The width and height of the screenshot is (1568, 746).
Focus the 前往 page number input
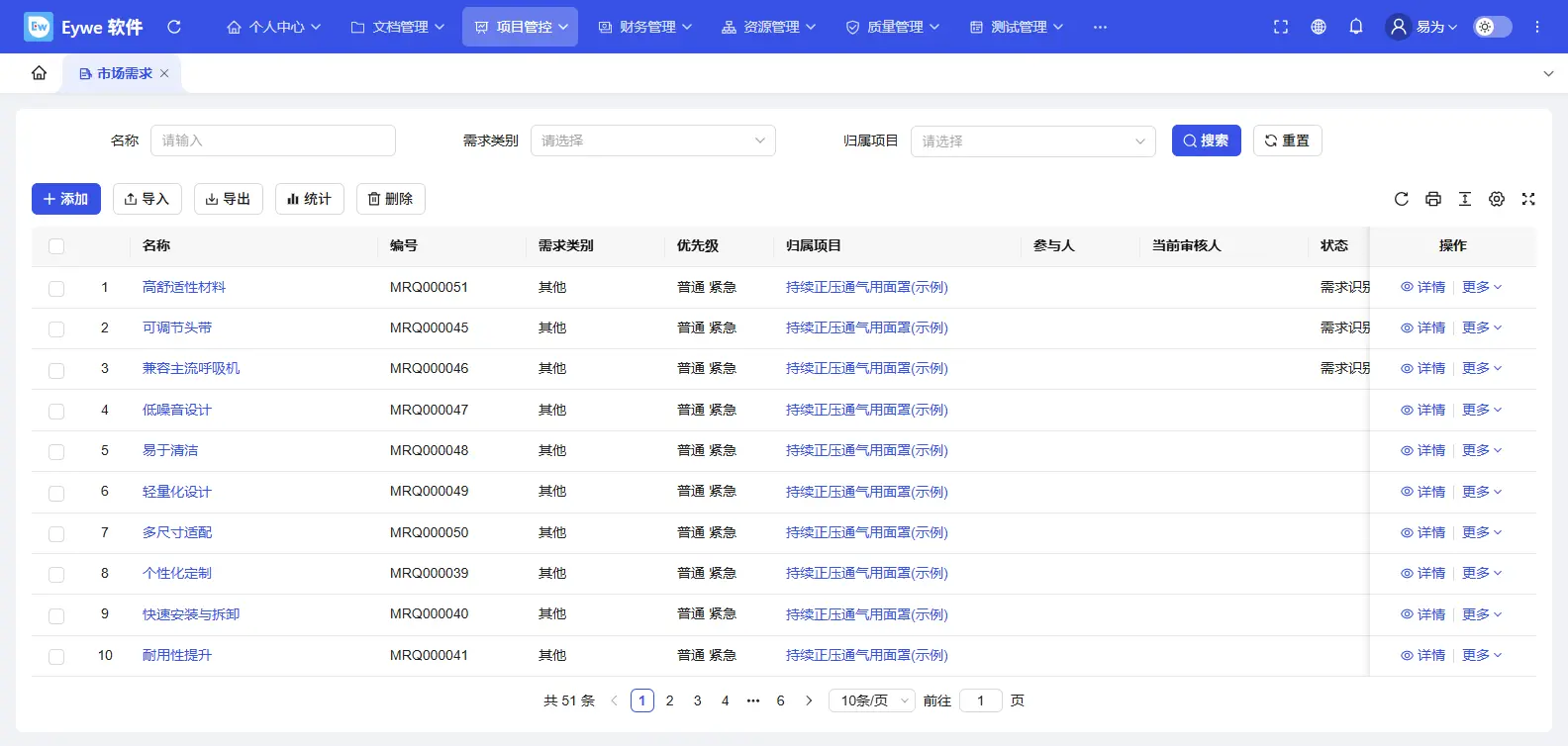[x=981, y=700]
